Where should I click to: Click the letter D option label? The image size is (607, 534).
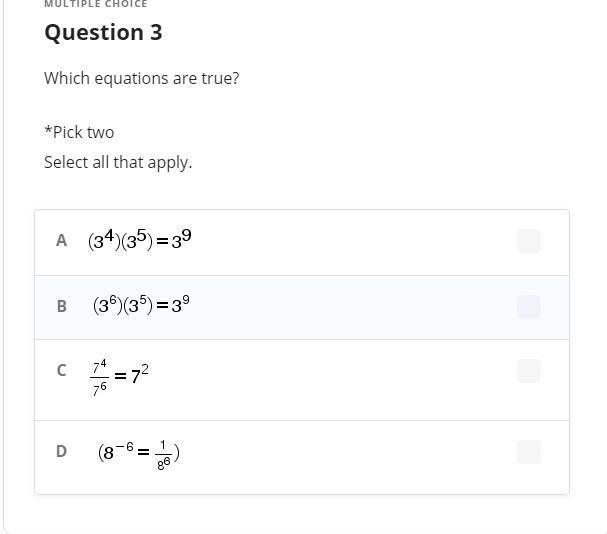click(62, 451)
